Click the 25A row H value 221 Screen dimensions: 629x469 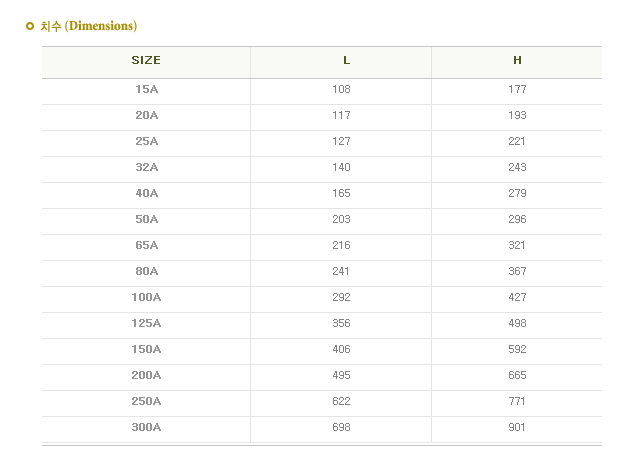[517, 141]
